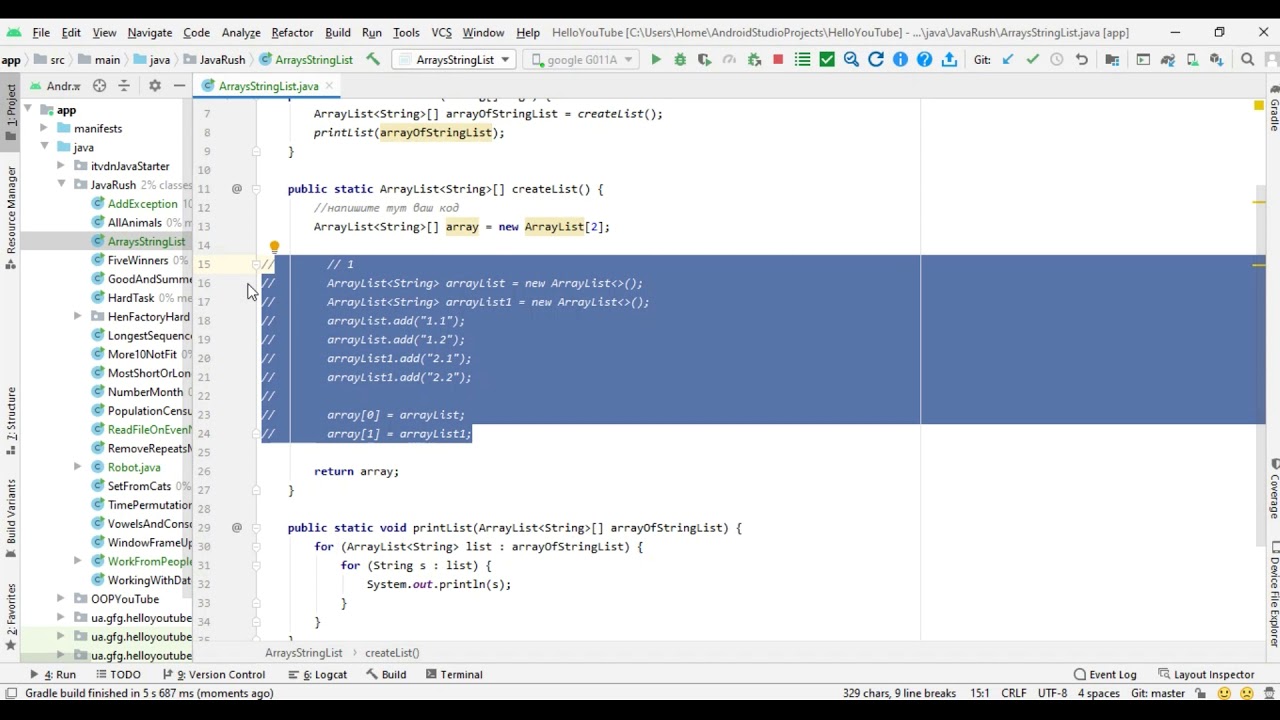Click UTF-8 encoding in status bar
This screenshot has height=720, width=1280.
coord(1052,693)
